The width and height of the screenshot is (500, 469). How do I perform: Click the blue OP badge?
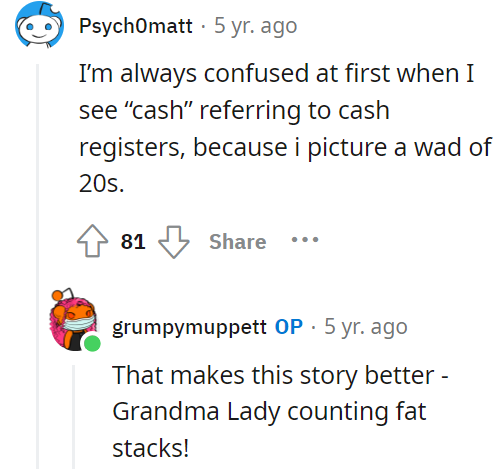coord(289,326)
